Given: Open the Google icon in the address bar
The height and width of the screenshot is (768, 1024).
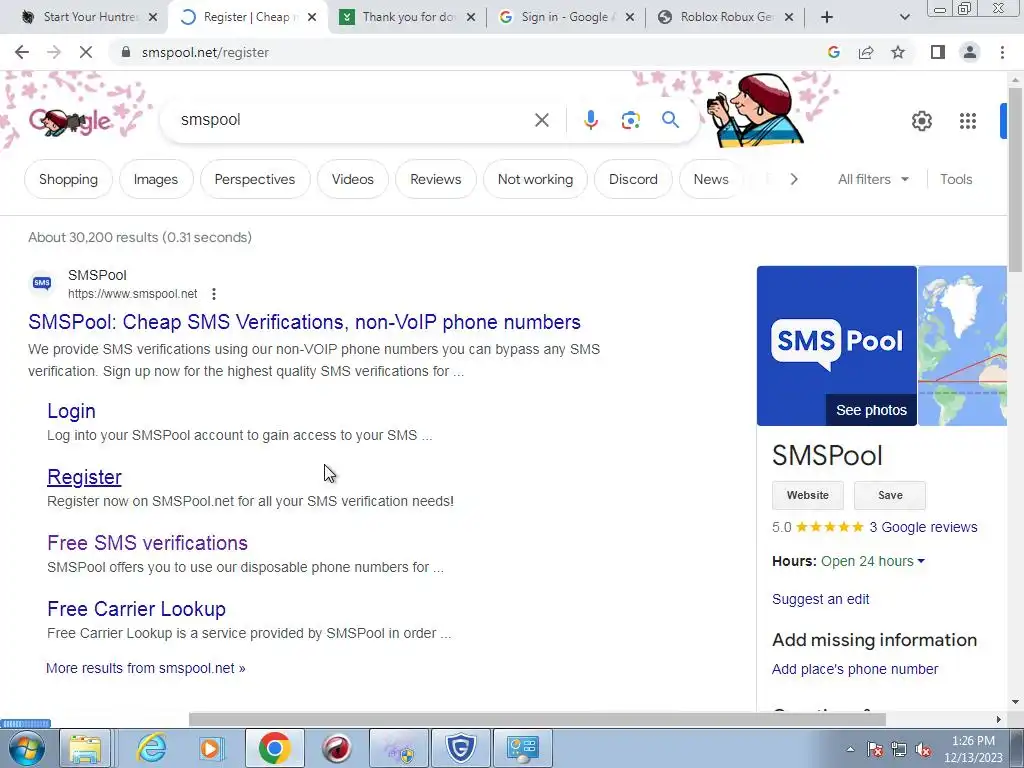Looking at the screenshot, I should 833,52.
